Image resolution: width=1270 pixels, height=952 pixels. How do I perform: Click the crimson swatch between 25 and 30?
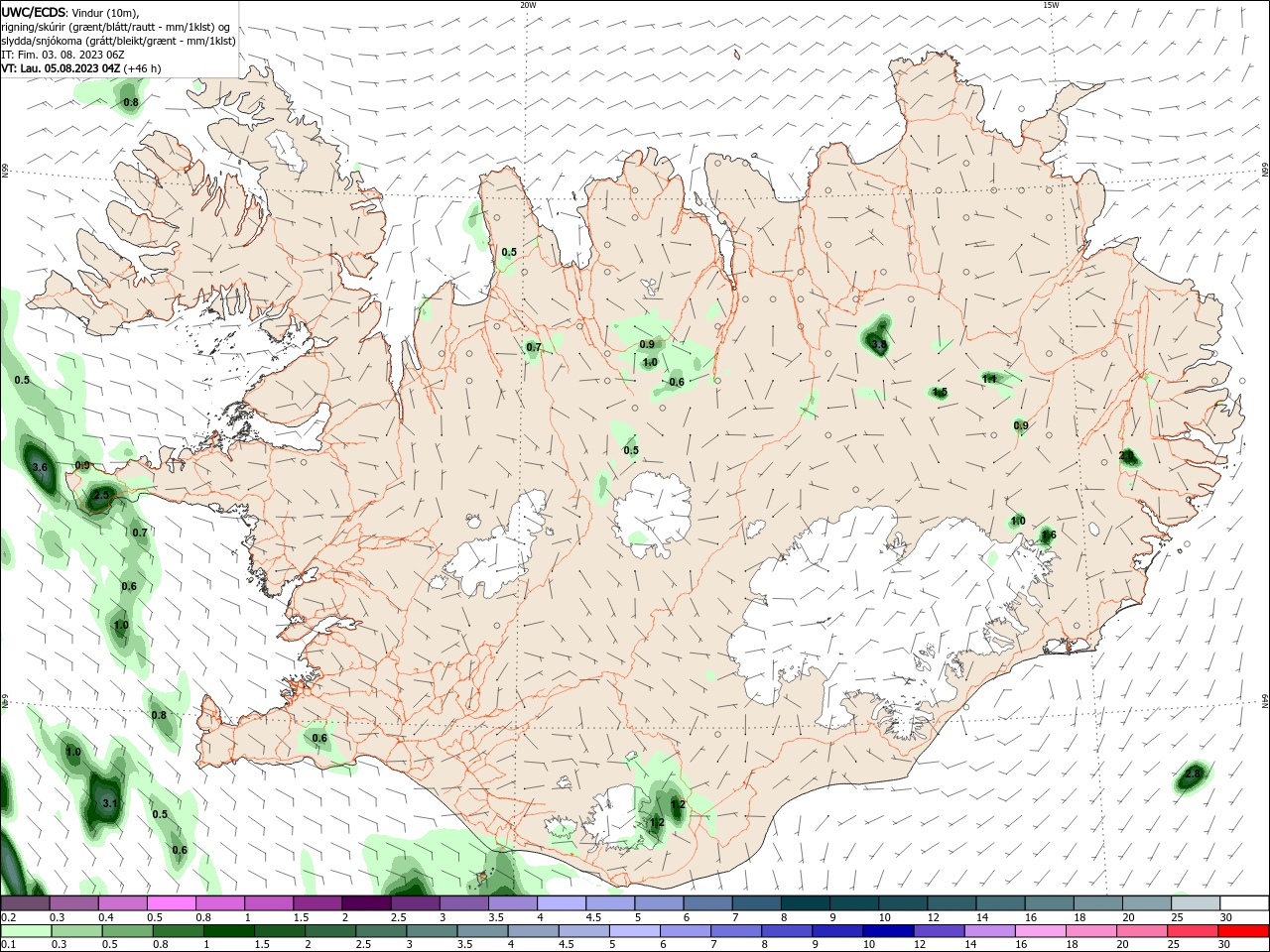pos(1195,931)
